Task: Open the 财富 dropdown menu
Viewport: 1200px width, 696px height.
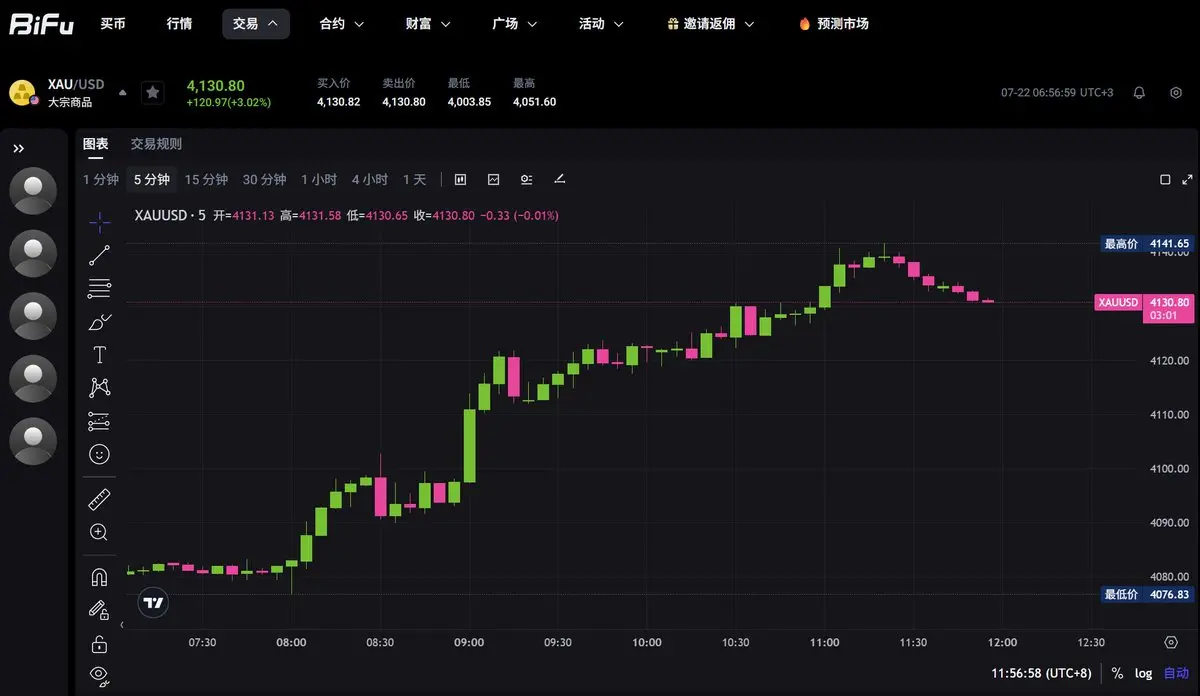Action: pos(428,24)
